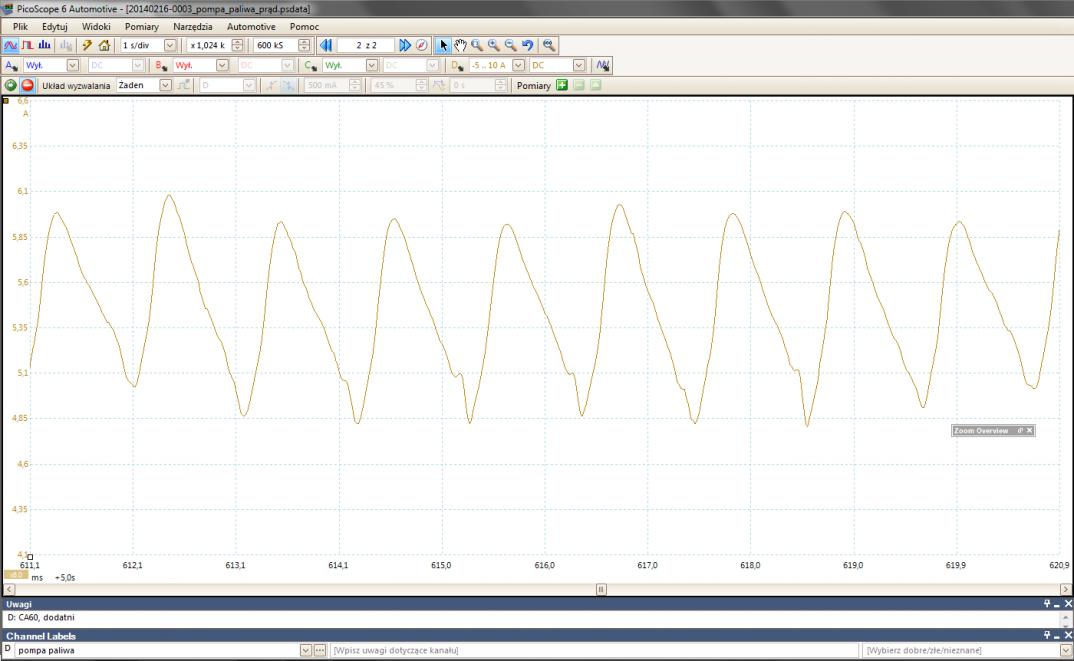Pin the Uwagi notes panel
The image size is (1074, 661).
[1049, 604]
